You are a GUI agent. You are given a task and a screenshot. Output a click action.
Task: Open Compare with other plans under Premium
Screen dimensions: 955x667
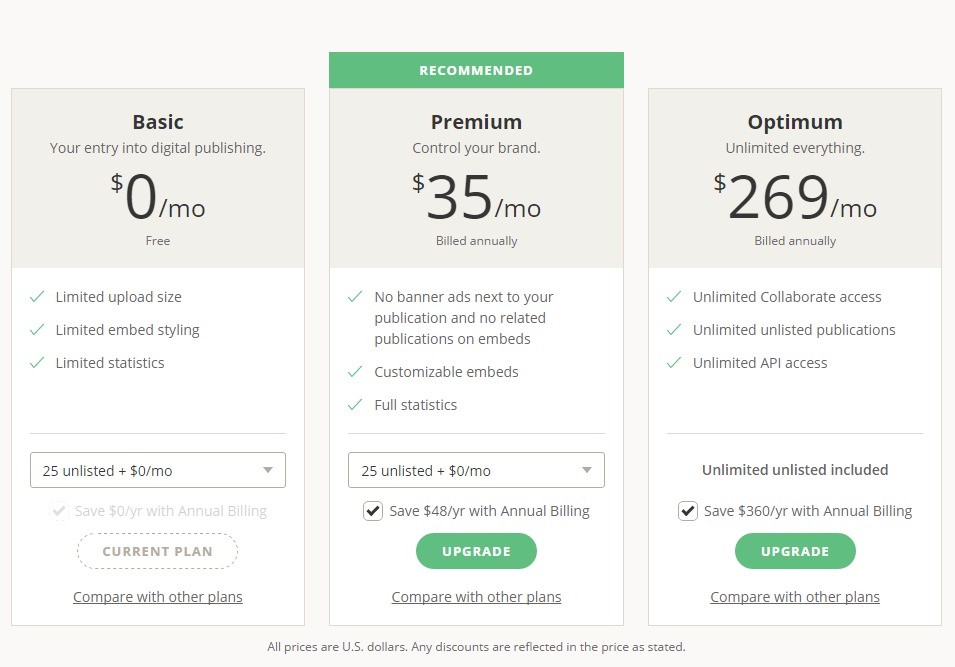(476, 597)
